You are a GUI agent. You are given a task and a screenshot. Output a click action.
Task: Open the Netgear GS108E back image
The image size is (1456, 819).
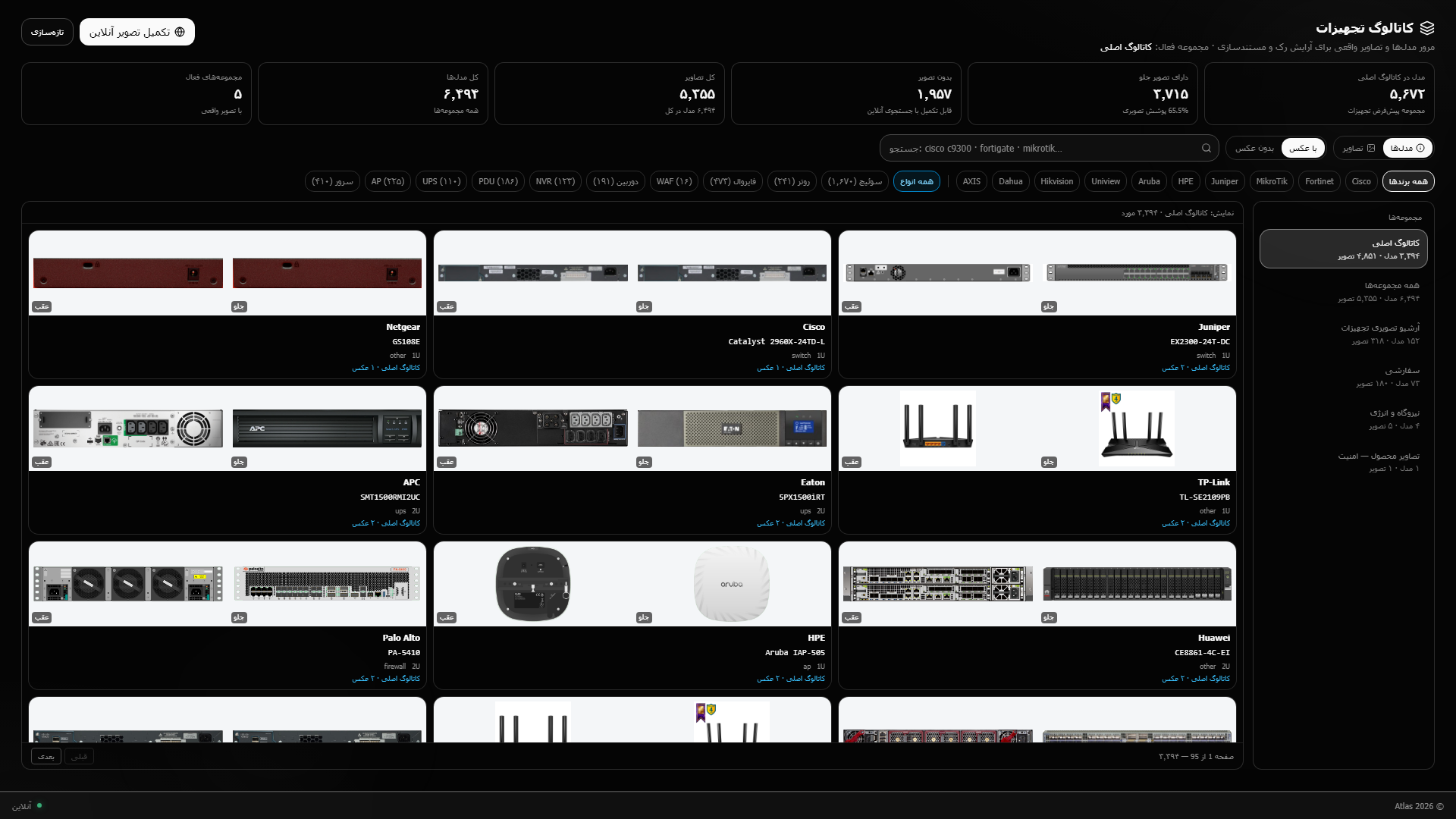pos(128,273)
